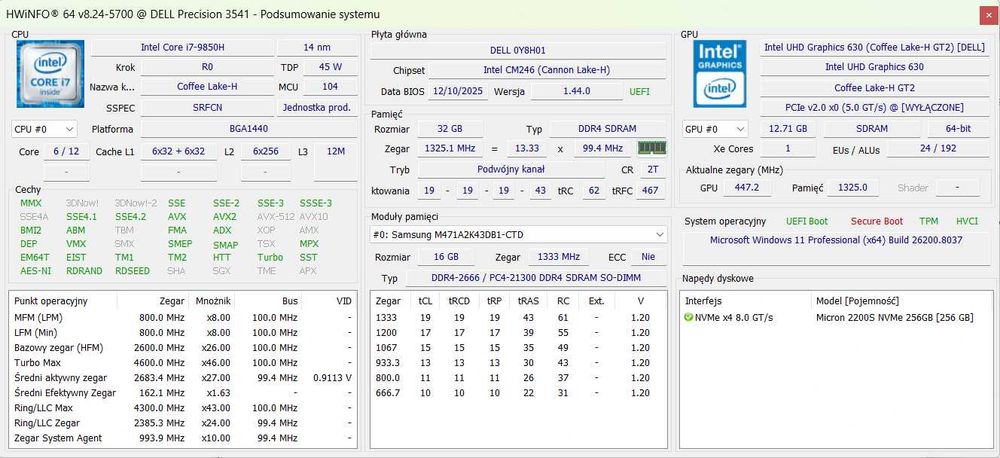This screenshot has width=1000, height=458.
Task: Select the R0 stepping value
Action: point(207,67)
